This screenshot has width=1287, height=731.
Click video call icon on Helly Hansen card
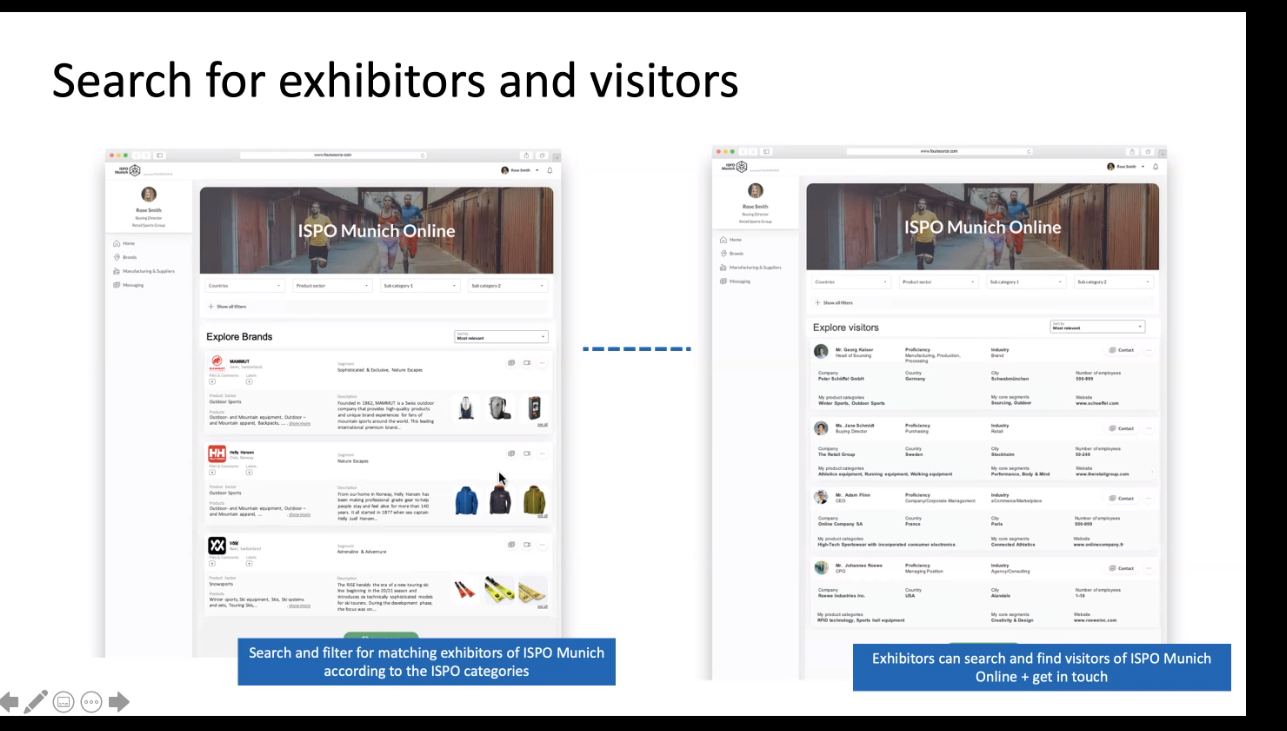(527, 454)
